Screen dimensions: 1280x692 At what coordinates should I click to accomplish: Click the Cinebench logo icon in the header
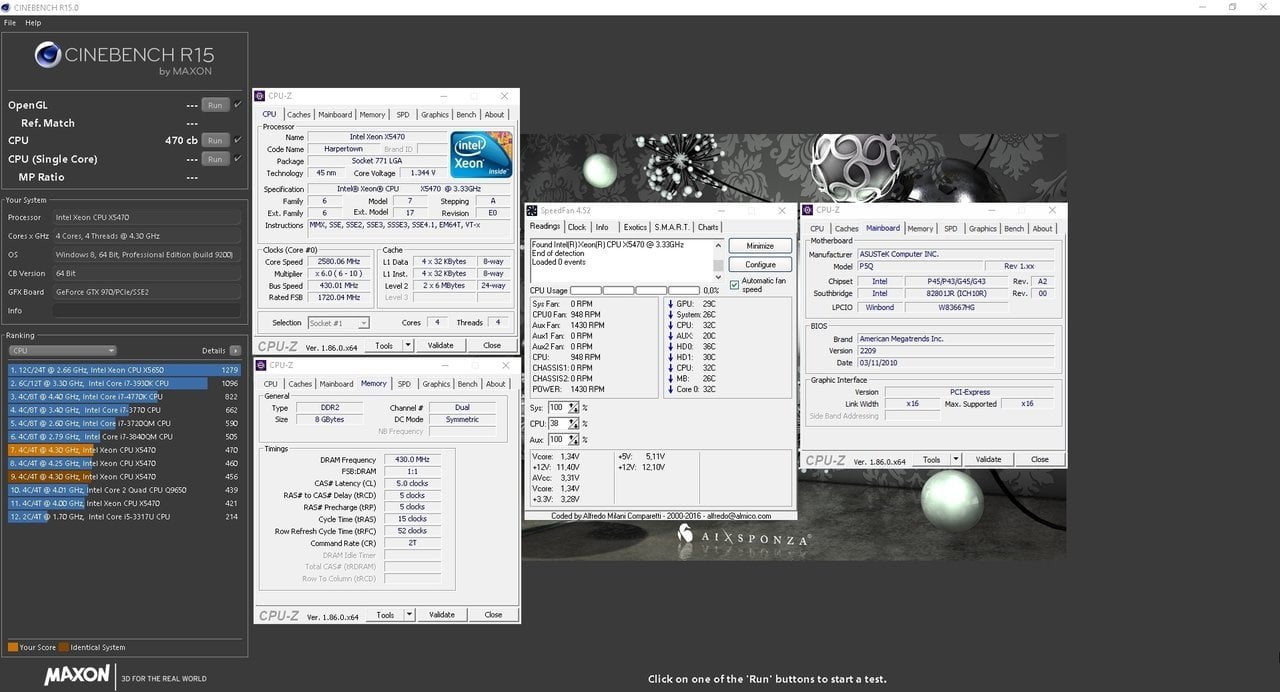coord(48,55)
